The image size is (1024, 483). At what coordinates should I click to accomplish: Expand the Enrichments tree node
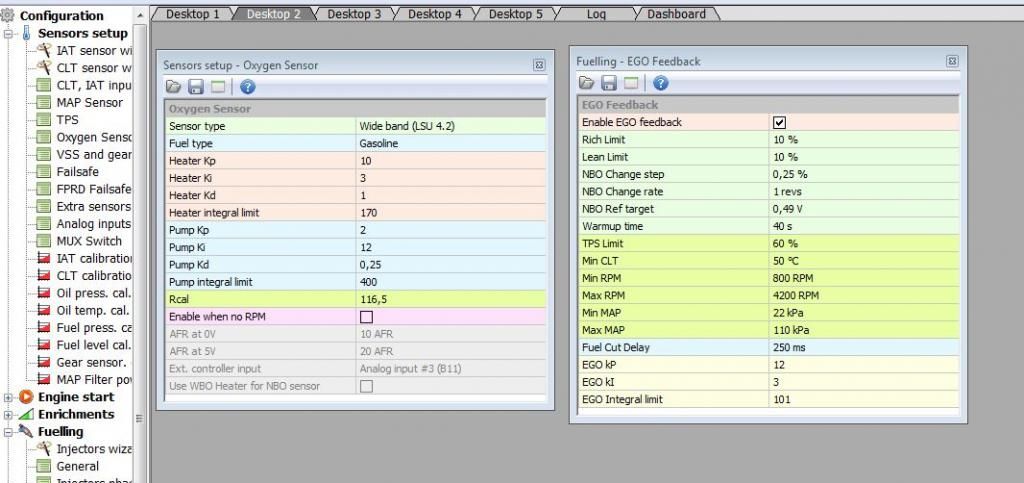click(x=9, y=414)
